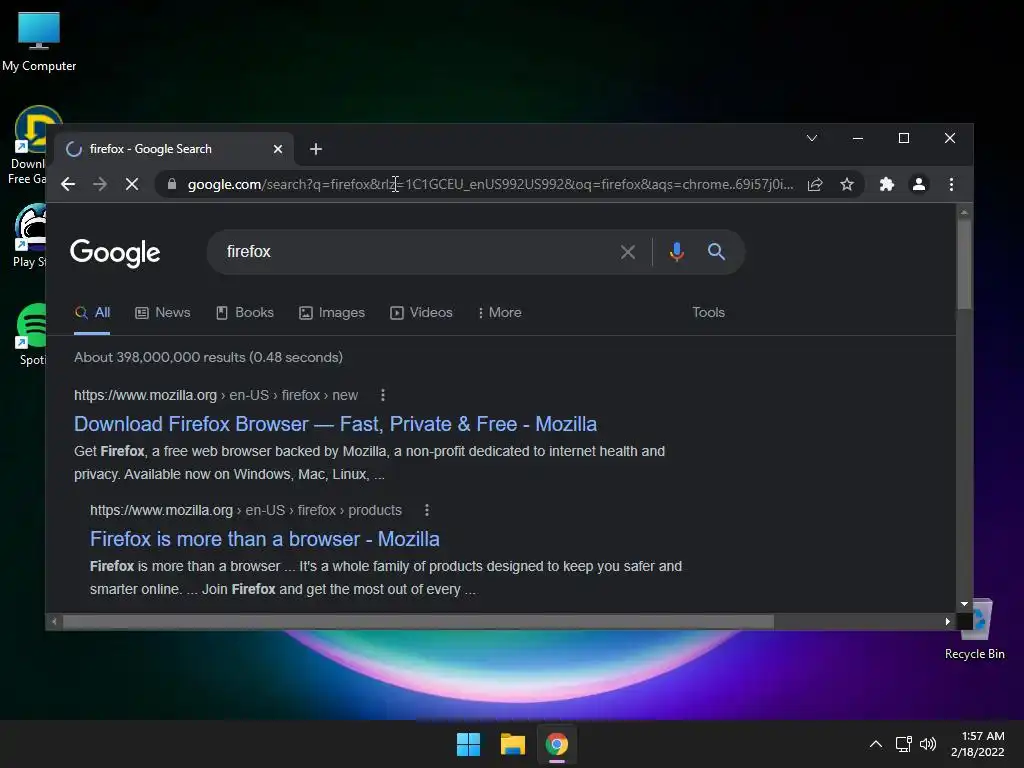Select the Download Free Games desktop shortcut
1024x768 pixels.
click(x=27, y=146)
